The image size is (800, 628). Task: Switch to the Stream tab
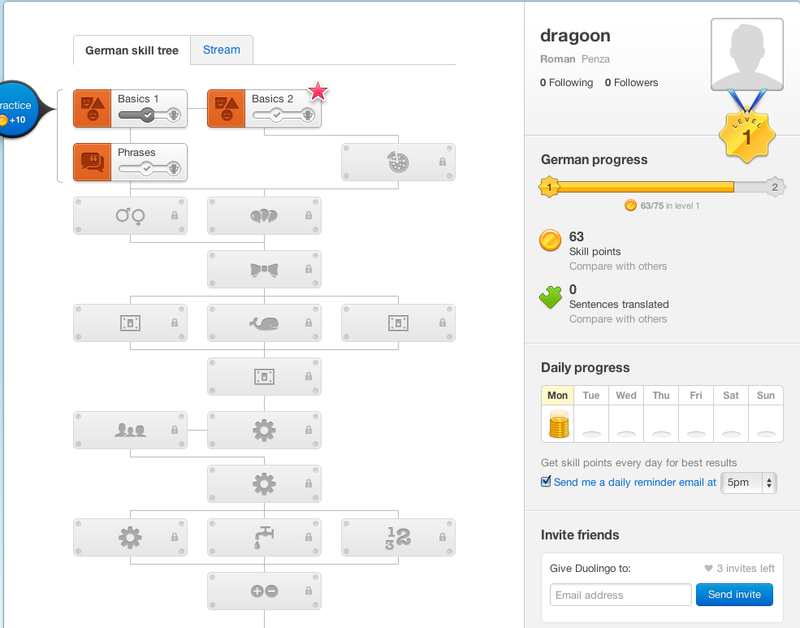[x=220, y=49]
